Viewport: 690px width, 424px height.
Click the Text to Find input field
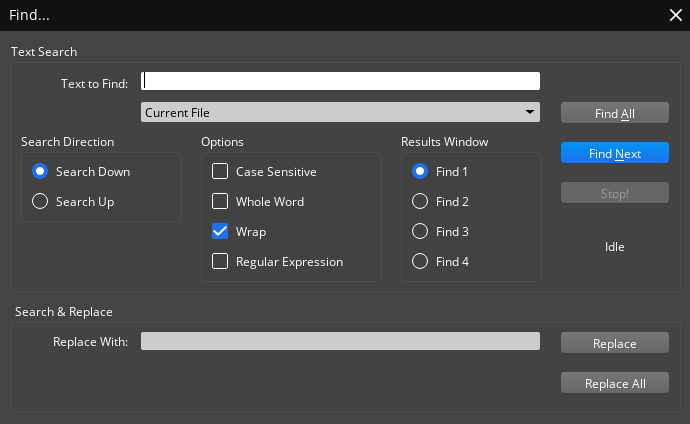pos(340,82)
